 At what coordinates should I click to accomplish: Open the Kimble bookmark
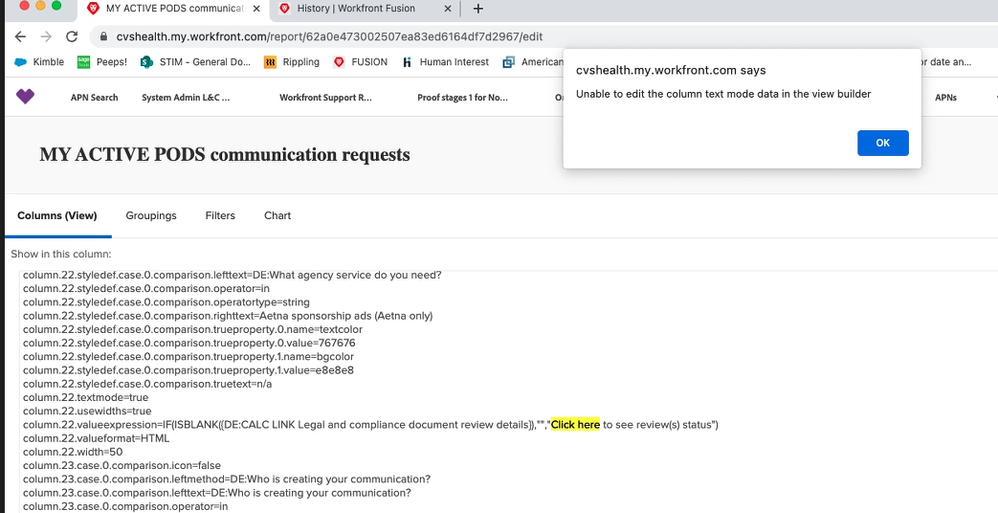(x=39, y=62)
